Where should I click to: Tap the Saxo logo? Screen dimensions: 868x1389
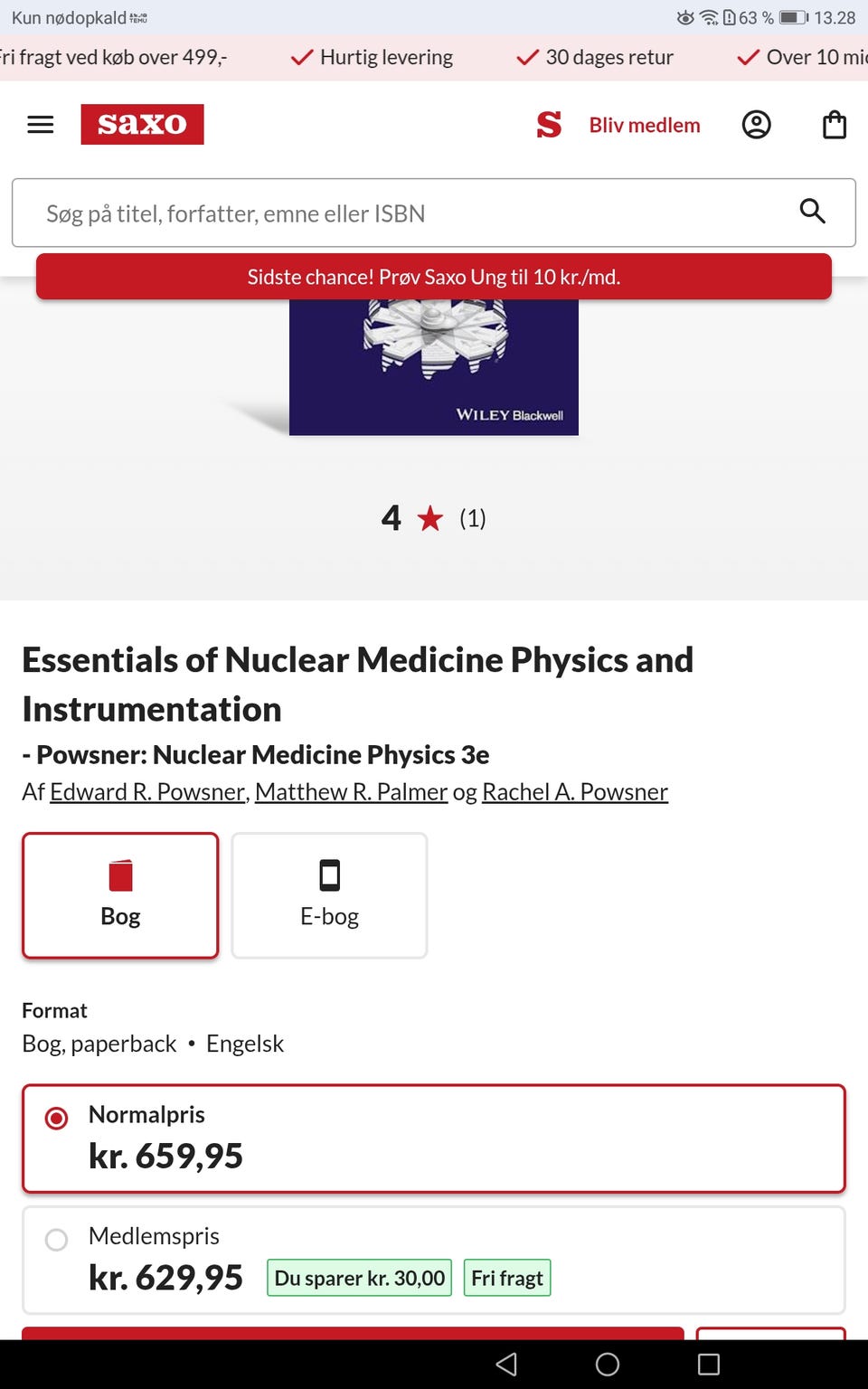tap(142, 124)
